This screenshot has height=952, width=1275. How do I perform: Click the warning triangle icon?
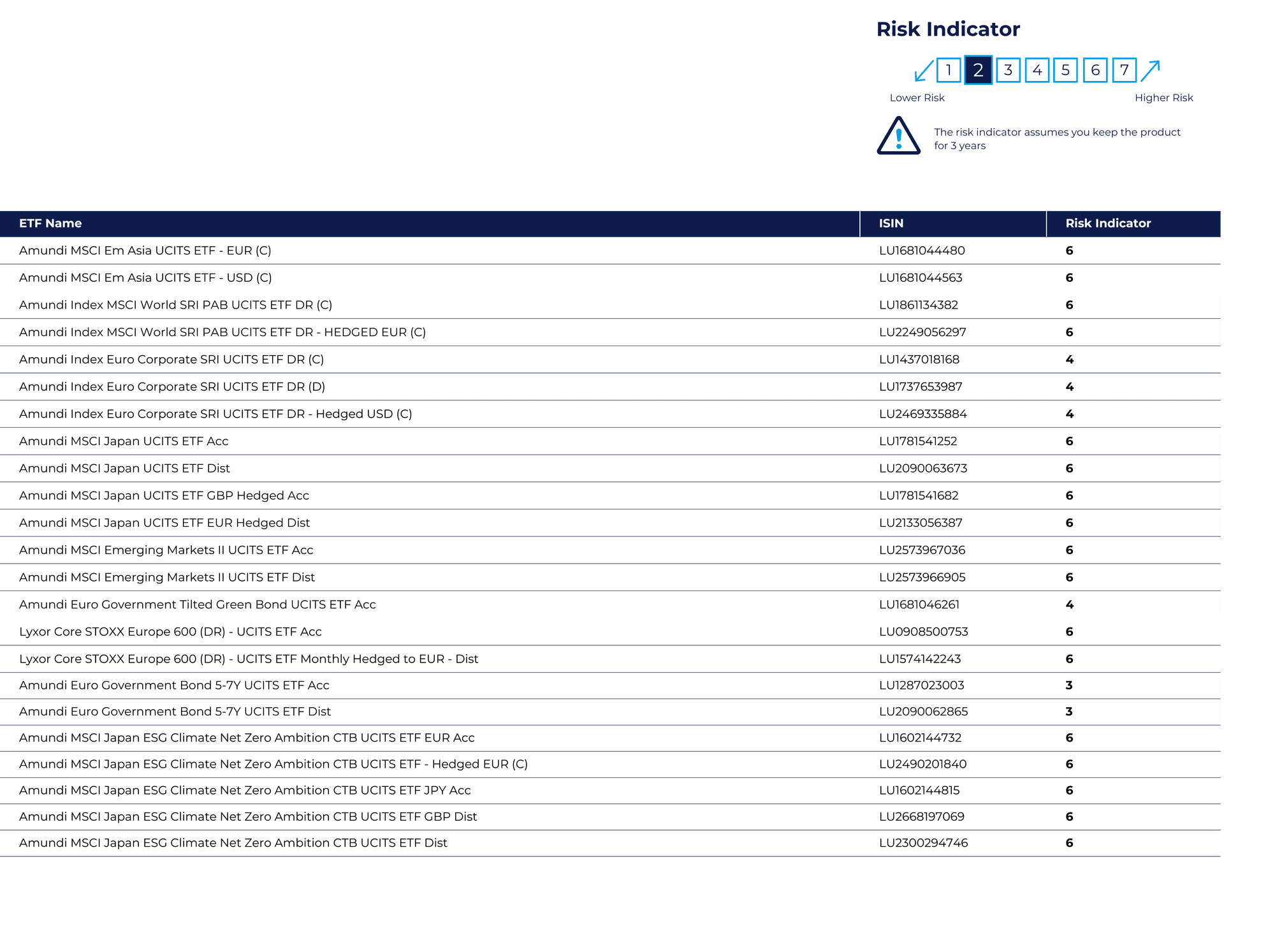898,136
